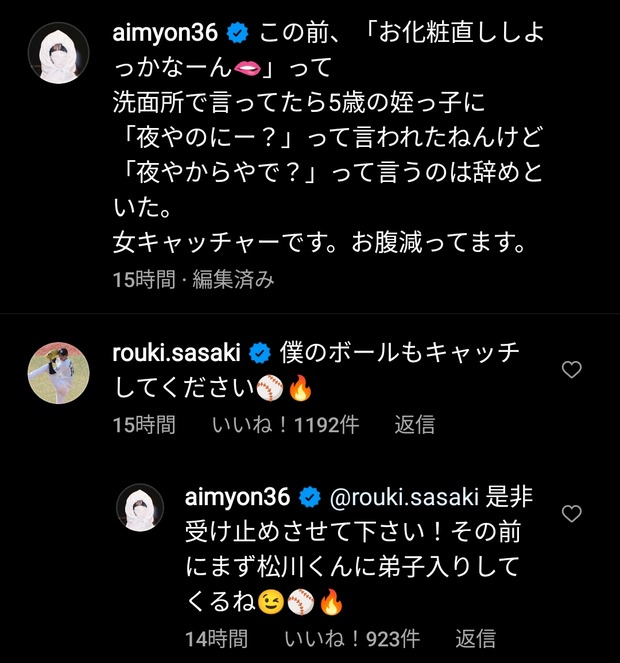Like the rouki.sasaki comment with heart icon

point(572,370)
